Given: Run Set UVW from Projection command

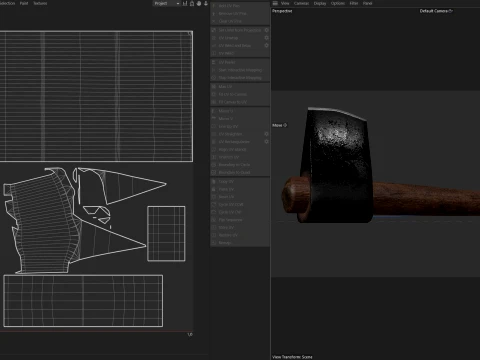Looking at the screenshot, I should 240,30.
